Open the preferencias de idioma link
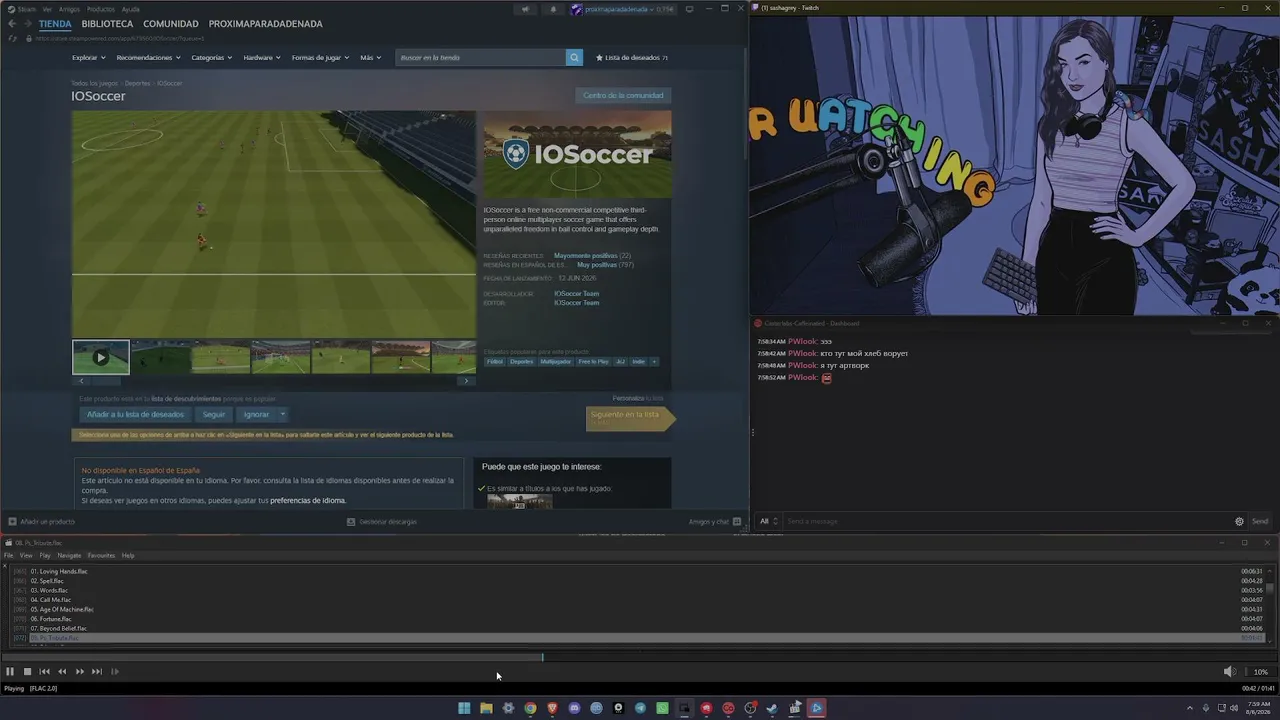This screenshot has width=1280, height=720. click(308, 500)
